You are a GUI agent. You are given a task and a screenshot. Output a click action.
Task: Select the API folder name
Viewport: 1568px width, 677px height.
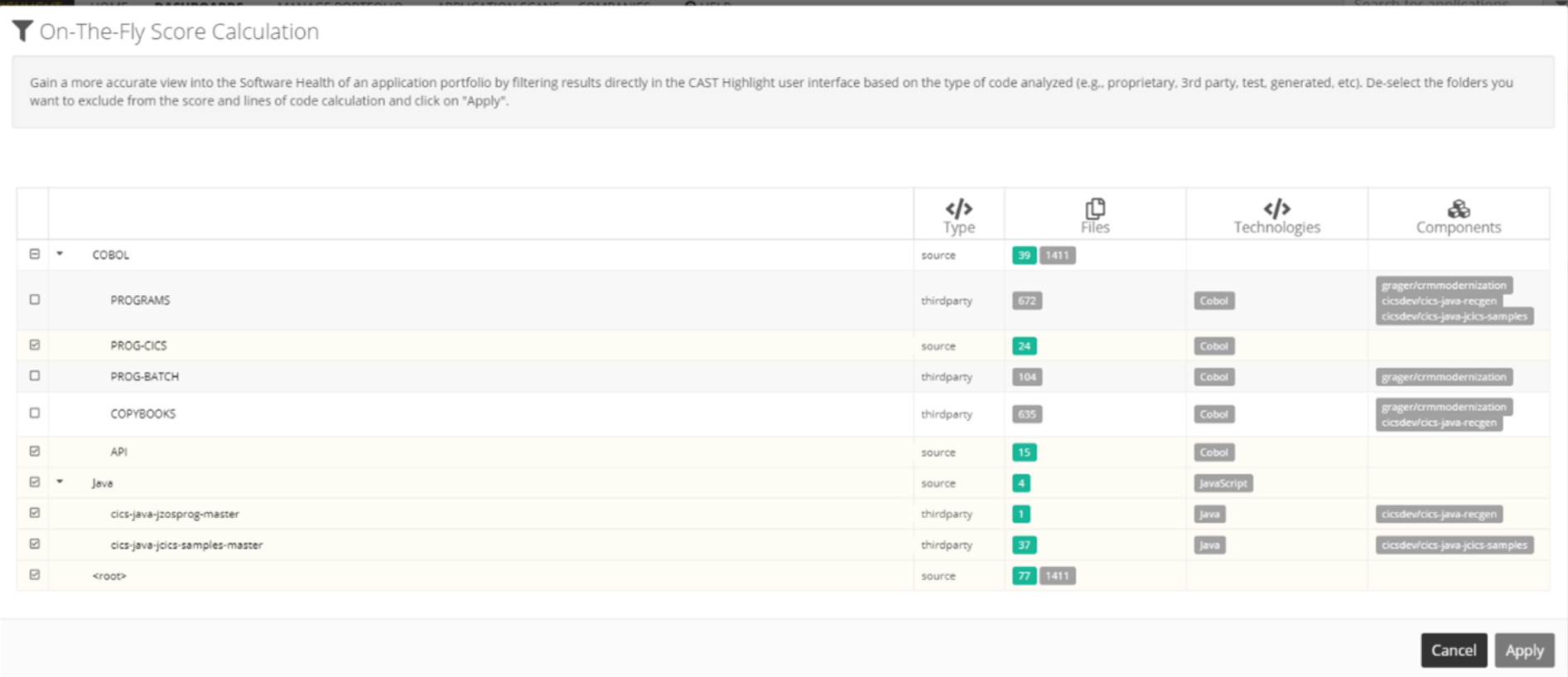[x=118, y=452]
